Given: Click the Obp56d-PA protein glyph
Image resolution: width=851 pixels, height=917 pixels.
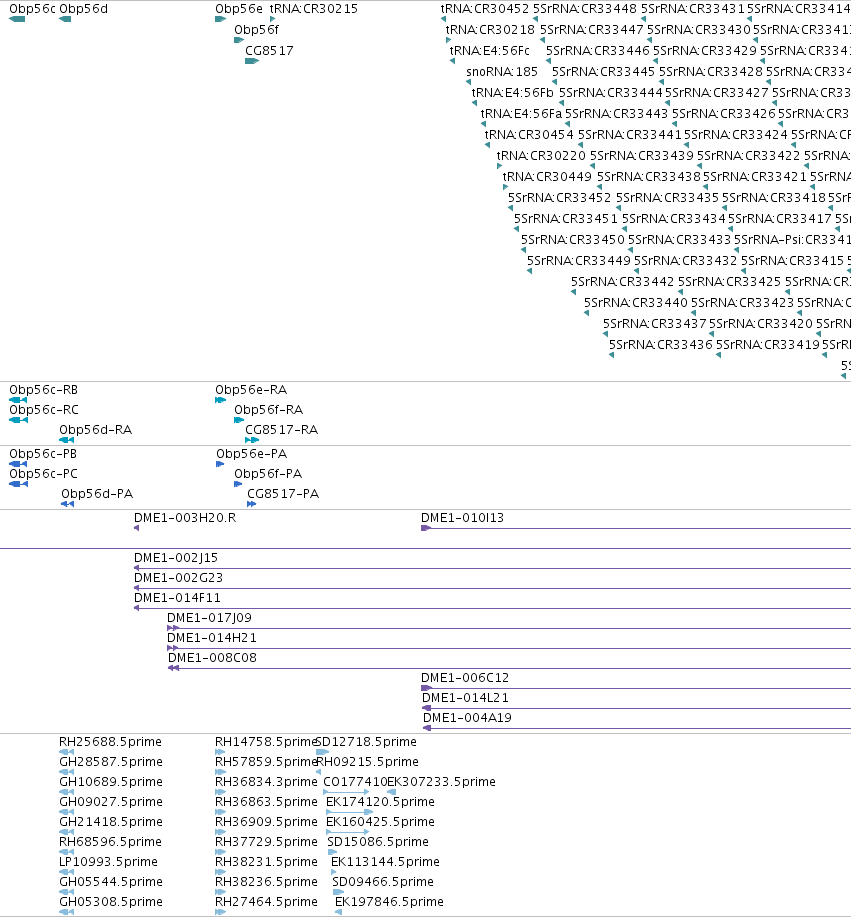Looking at the screenshot, I should point(67,504).
